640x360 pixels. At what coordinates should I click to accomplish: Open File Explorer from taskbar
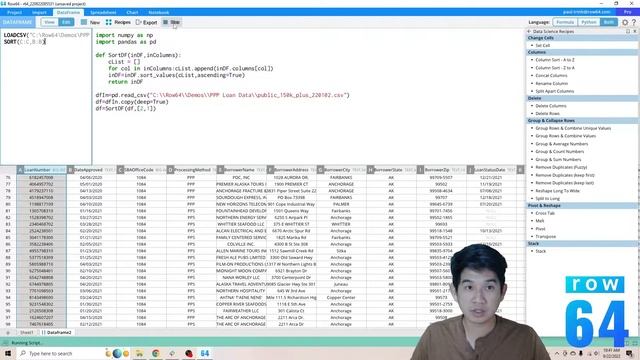tap(139, 353)
